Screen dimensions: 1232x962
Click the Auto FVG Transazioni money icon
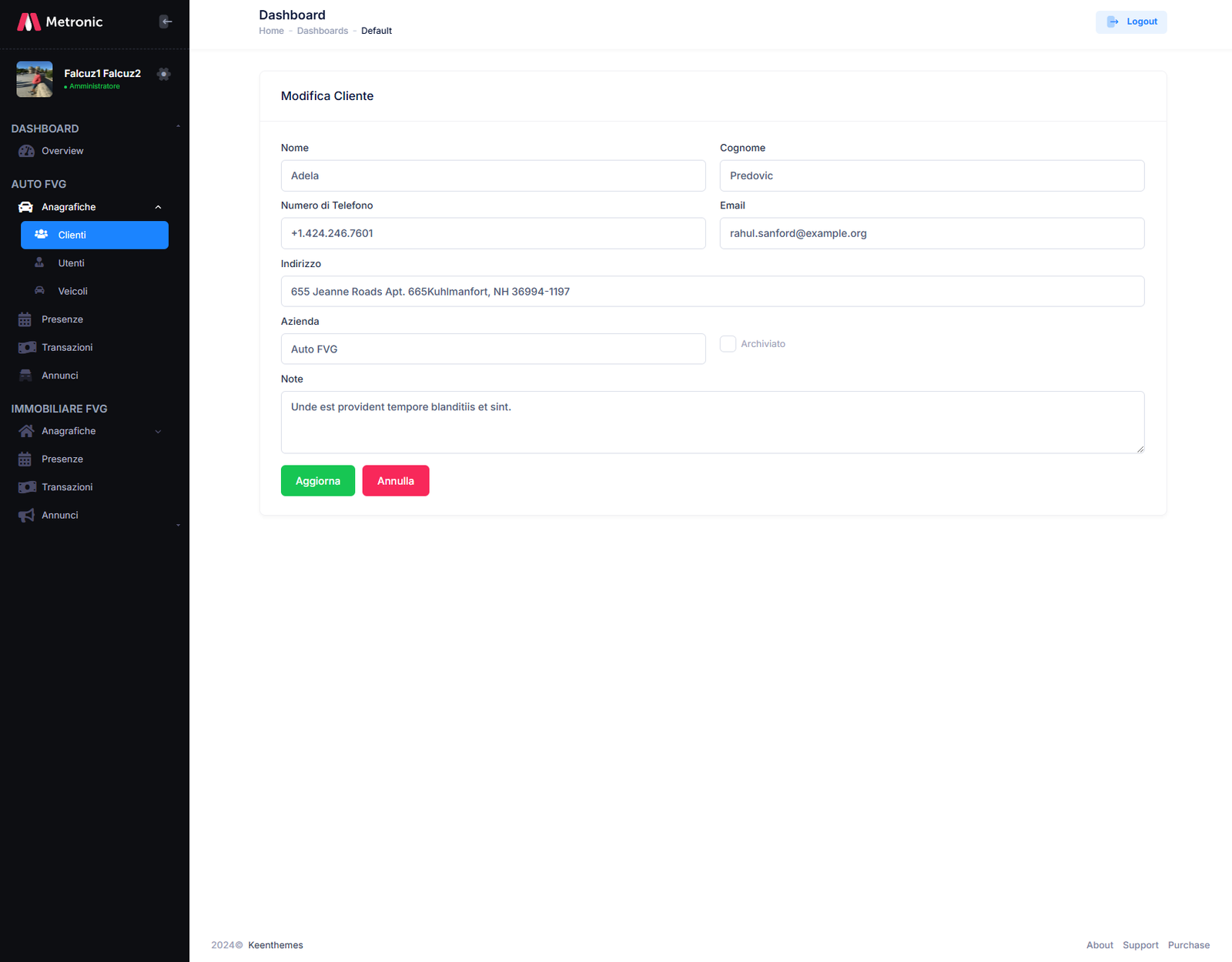pyautogui.click(x=27, y=348)
